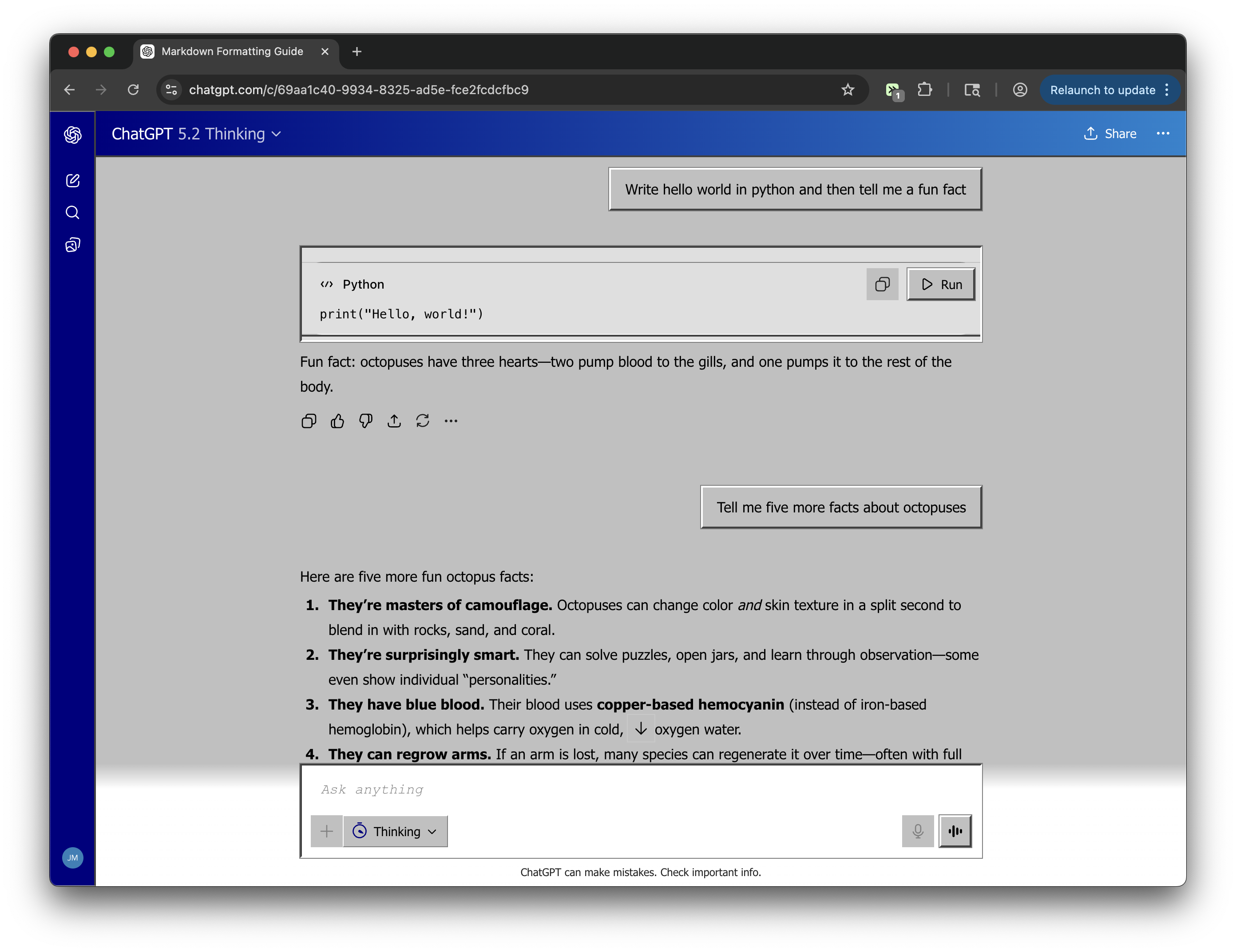Copy the Python code block

(x=882, y=284)
